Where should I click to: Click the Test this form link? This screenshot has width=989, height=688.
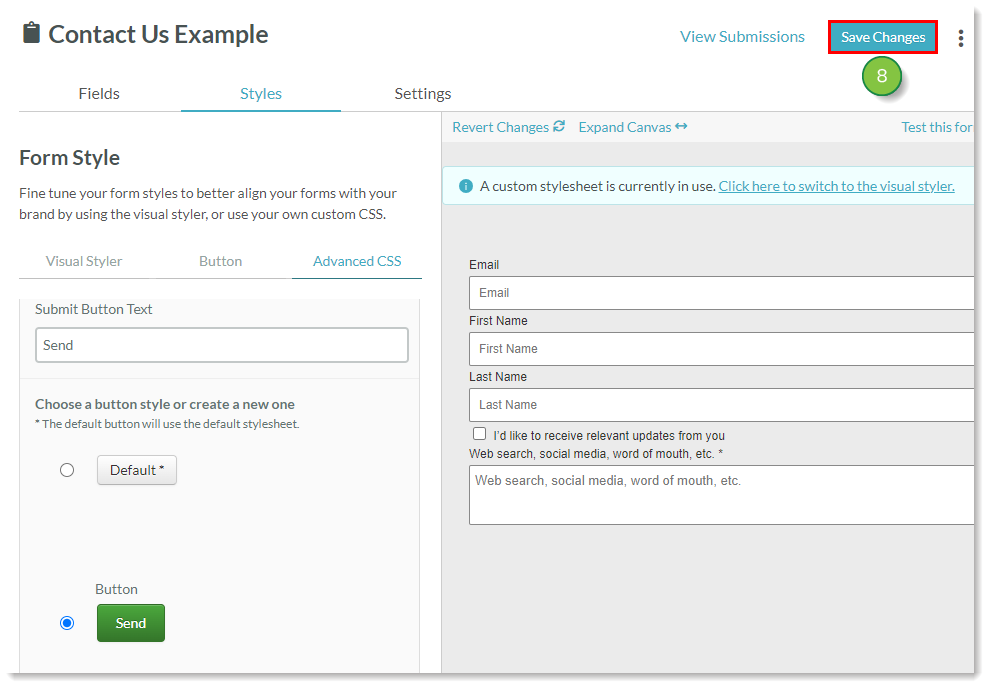[937, 127]
